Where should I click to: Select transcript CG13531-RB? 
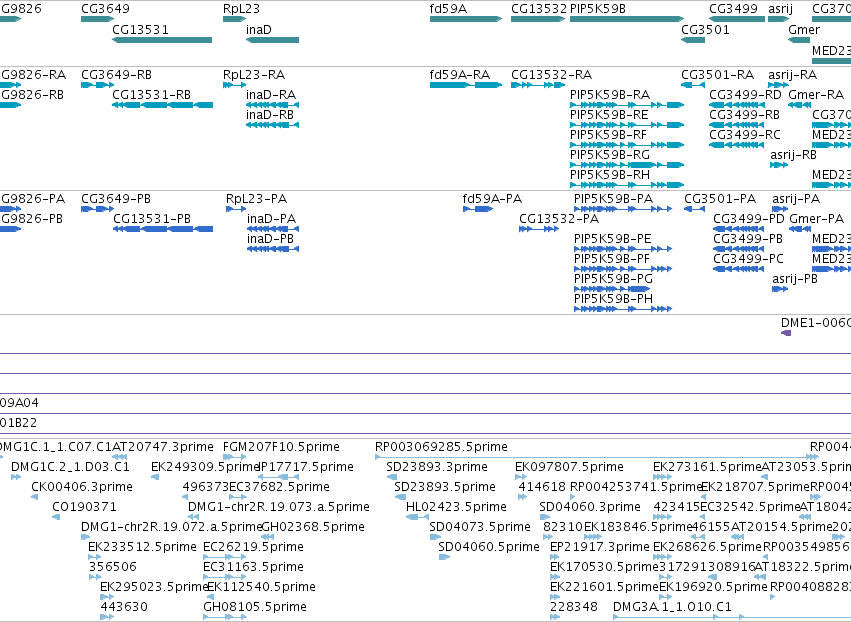162,105
